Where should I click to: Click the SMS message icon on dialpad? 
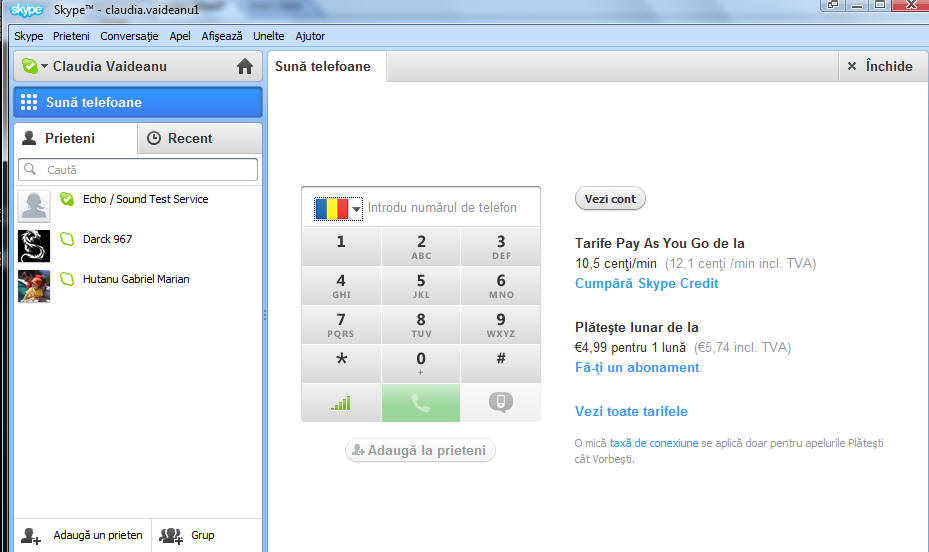click(500, 402)
